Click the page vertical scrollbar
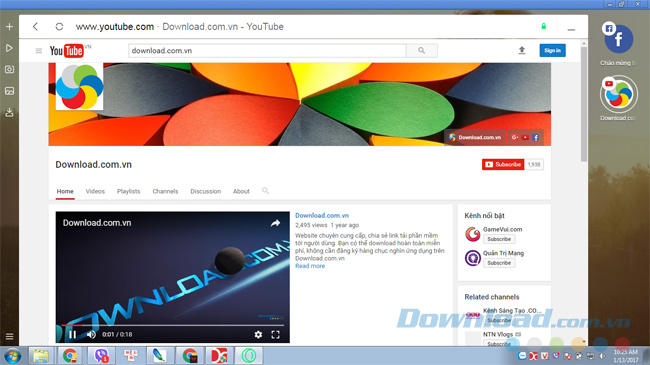 pyautogui.click(x=584, y=104)
